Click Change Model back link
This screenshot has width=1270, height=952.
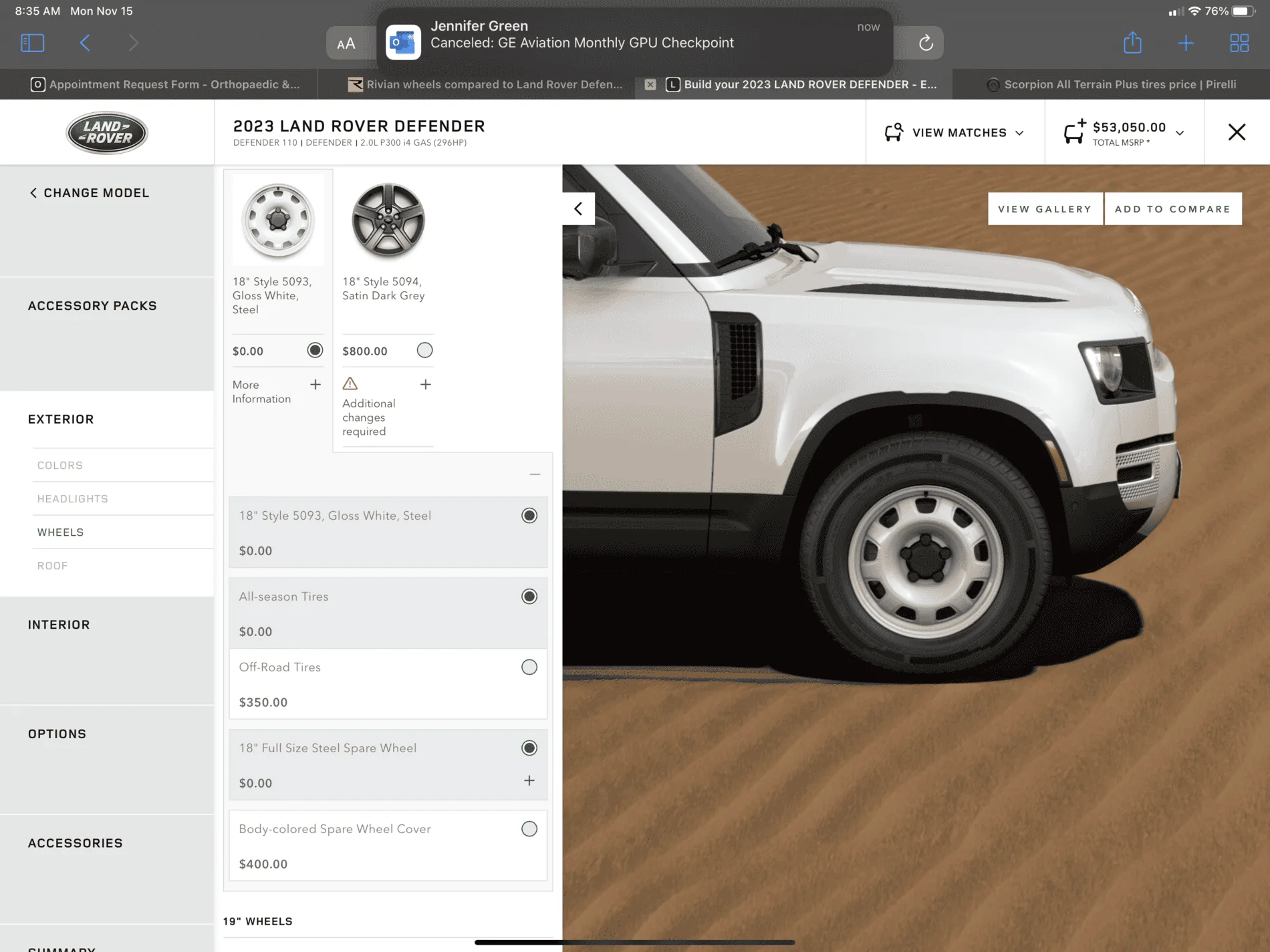[x=89, y=193]
